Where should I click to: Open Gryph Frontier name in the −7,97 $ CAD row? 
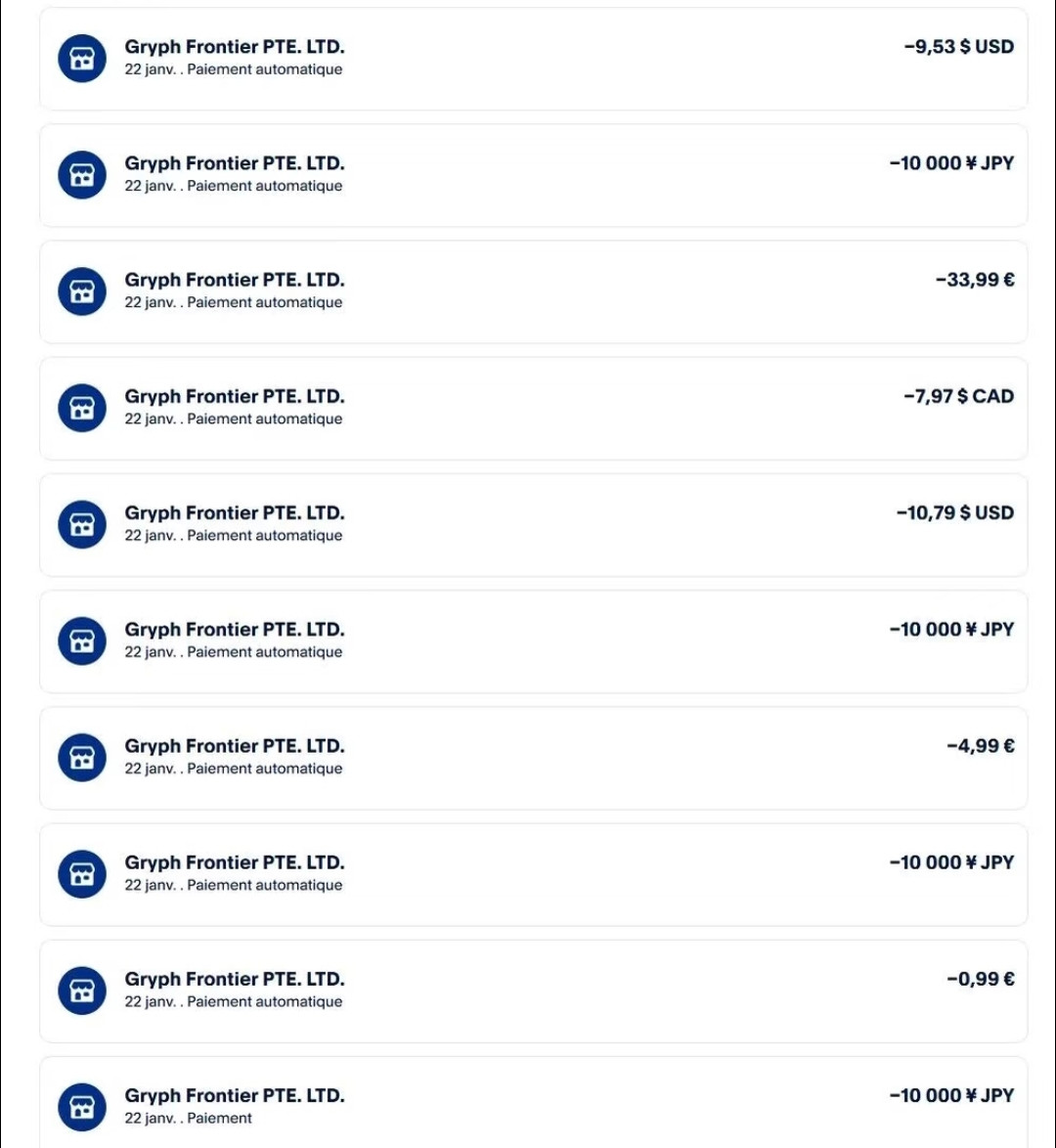(235, 396)
